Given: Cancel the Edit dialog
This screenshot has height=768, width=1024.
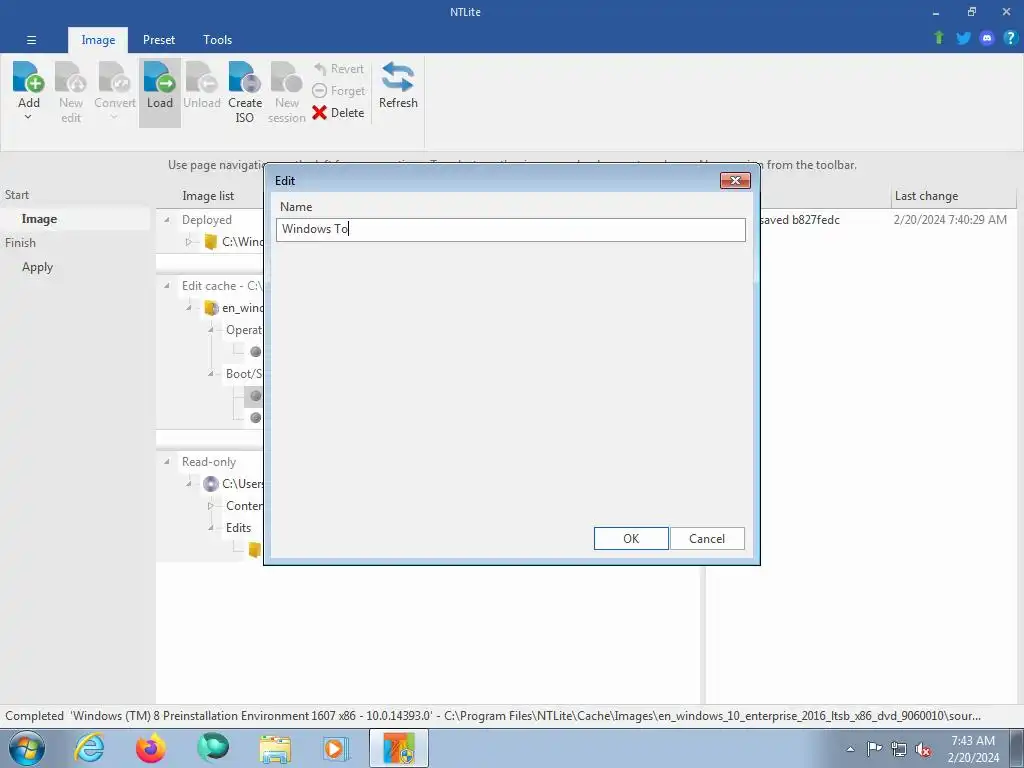Looking at the screenshot, I should 707,539.
